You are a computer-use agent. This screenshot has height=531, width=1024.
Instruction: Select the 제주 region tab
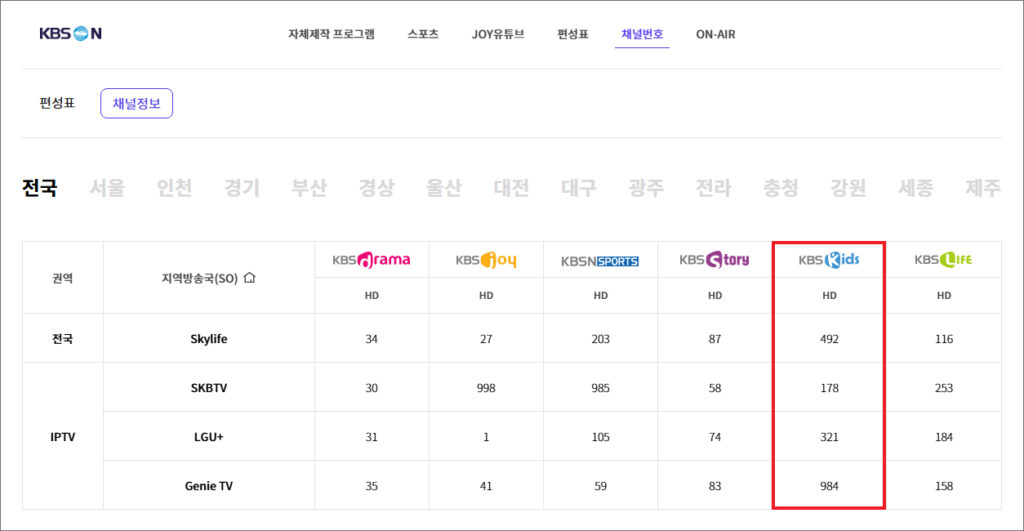(x=983, y=188)
